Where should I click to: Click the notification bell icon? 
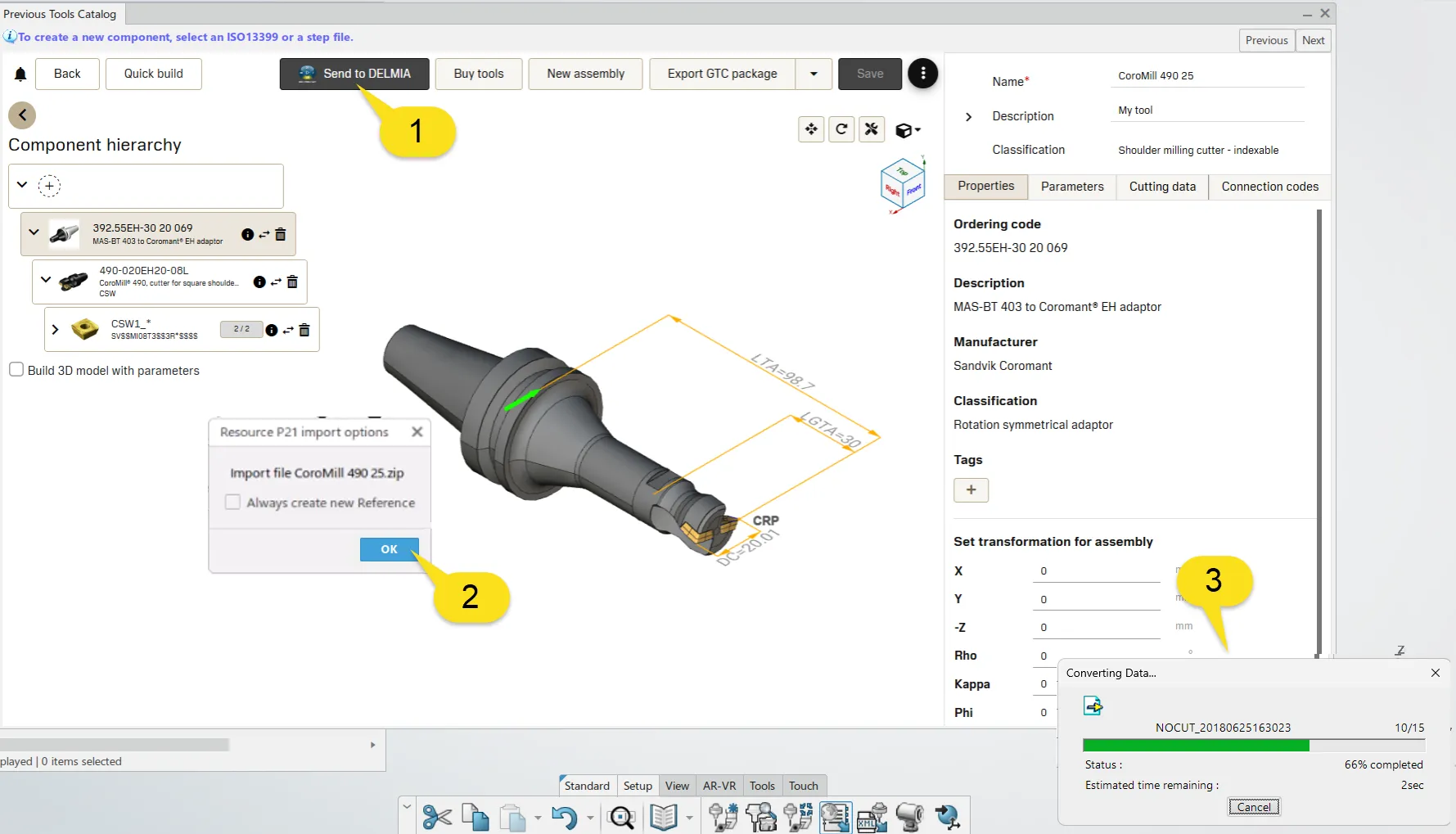pos(20,74)
